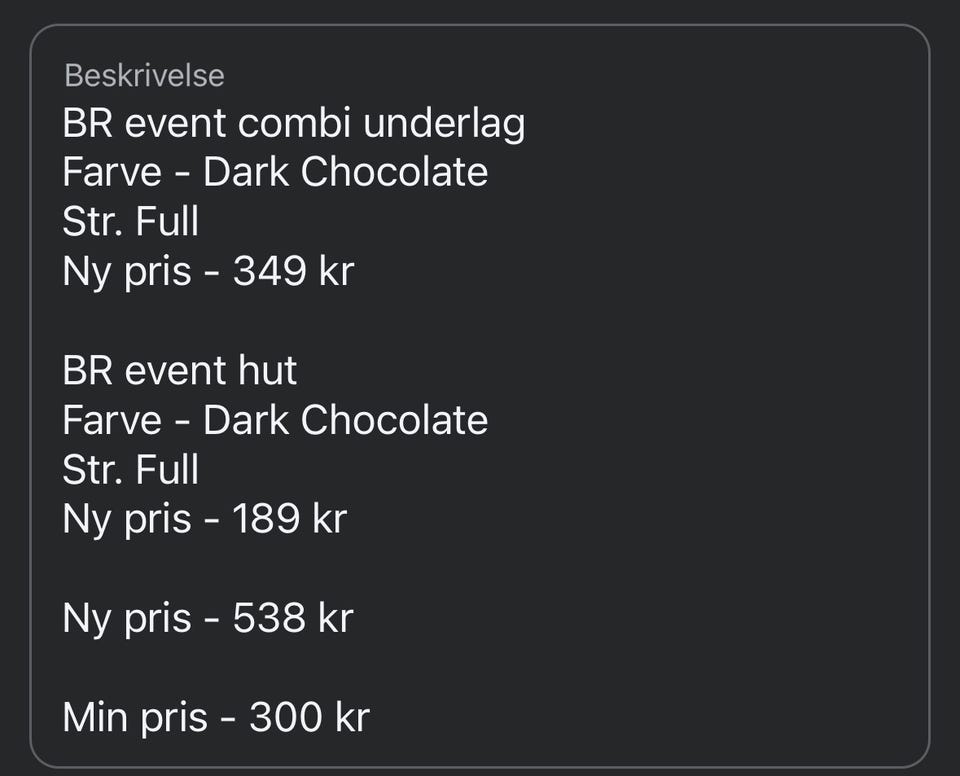Select the "Ny pris - 349 kr" line
Image resolution: width=960 pixels, height=776 pixels.
click(x=208, y=271)
